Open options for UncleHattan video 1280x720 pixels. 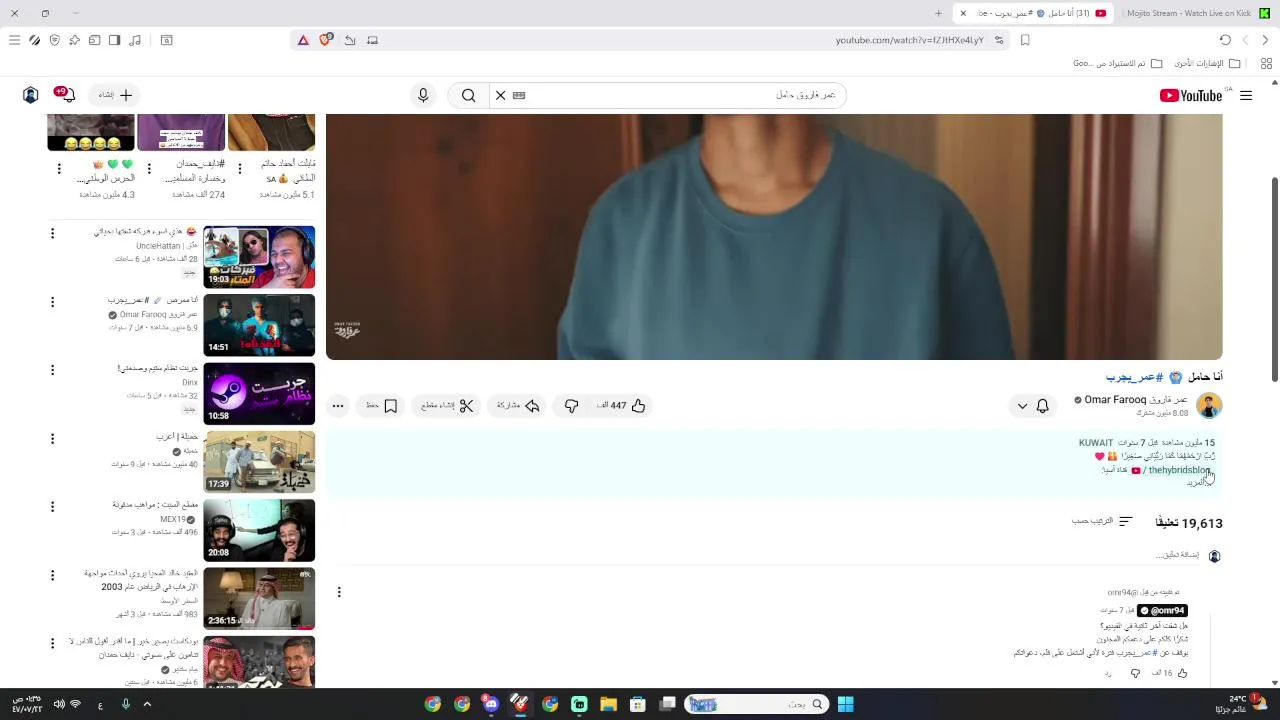pos(53,233)
